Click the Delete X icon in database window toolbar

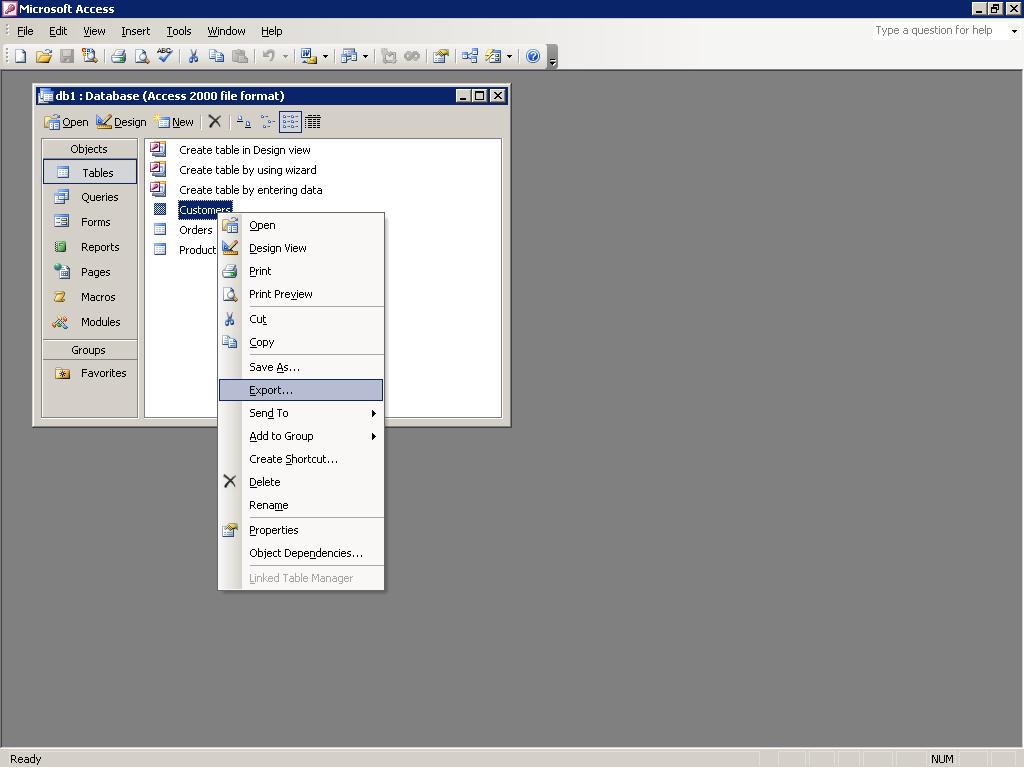tap(215, 121)
